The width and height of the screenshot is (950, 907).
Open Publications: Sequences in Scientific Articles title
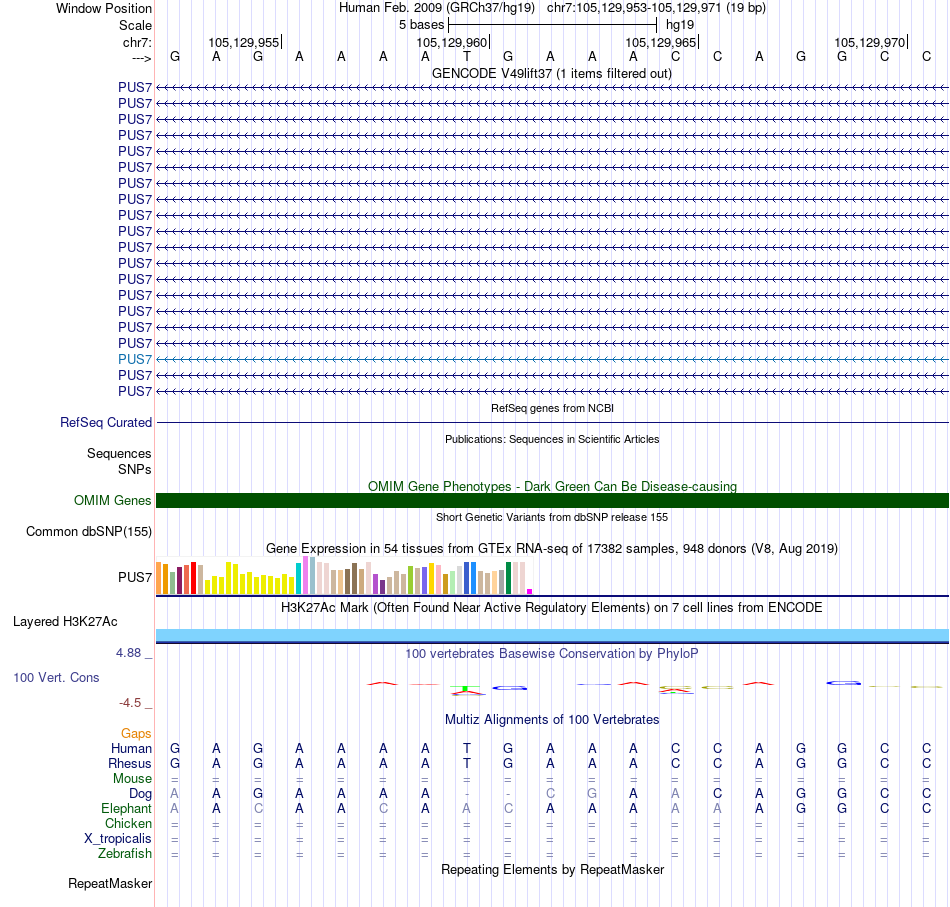click(552, 439)
